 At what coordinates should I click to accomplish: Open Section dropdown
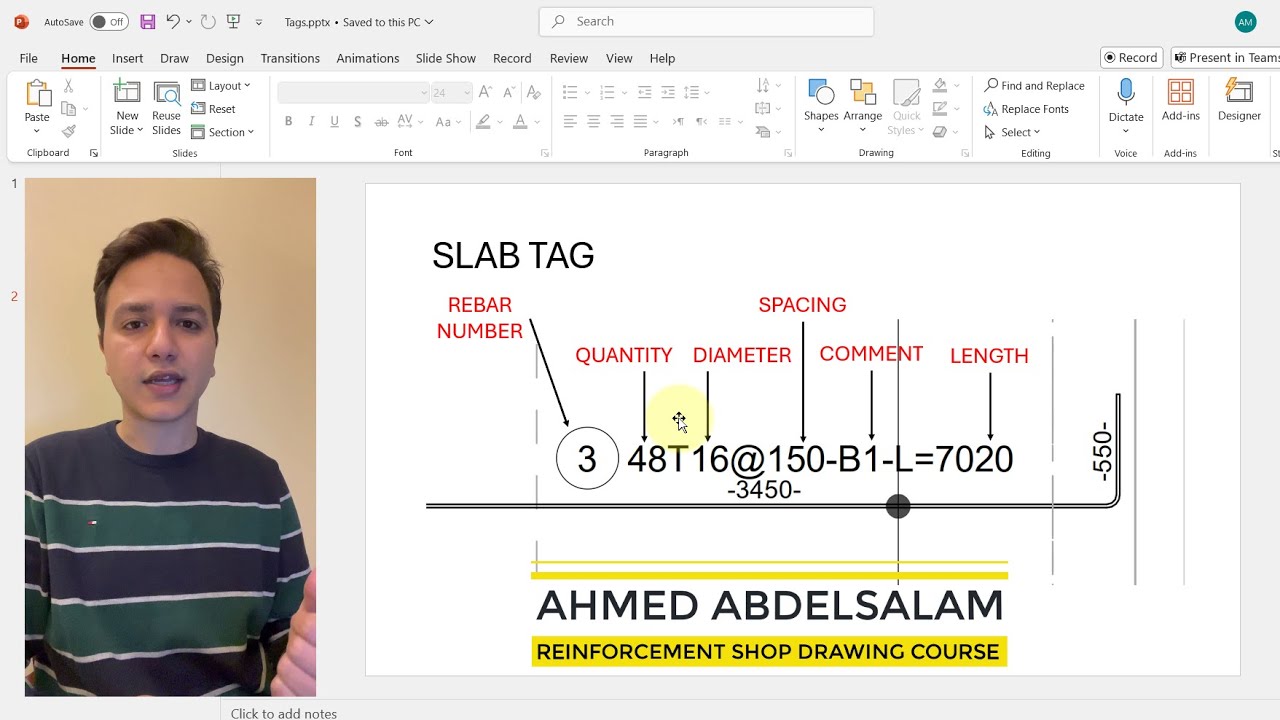tap(223, 132)
